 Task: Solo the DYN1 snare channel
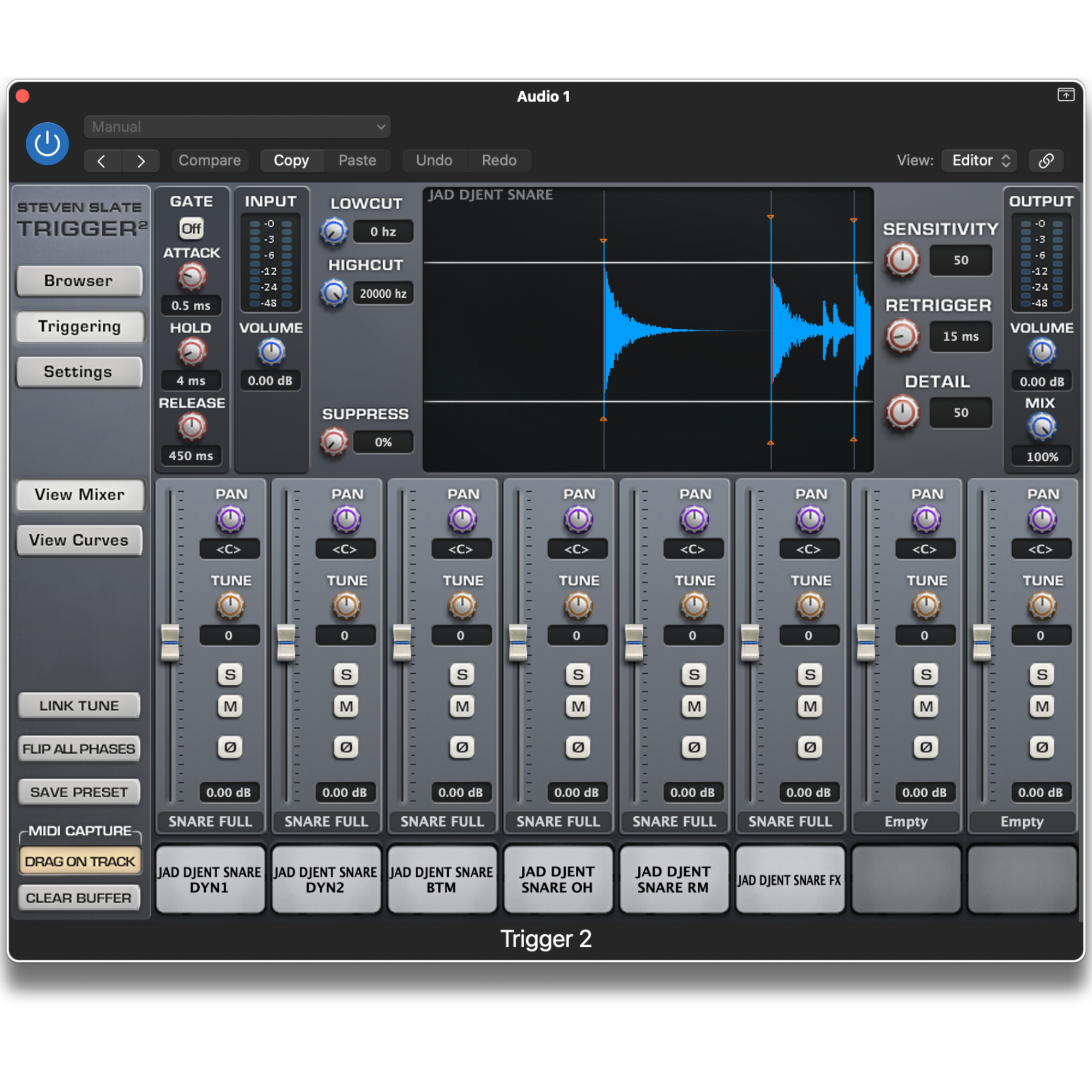point(230,674)
